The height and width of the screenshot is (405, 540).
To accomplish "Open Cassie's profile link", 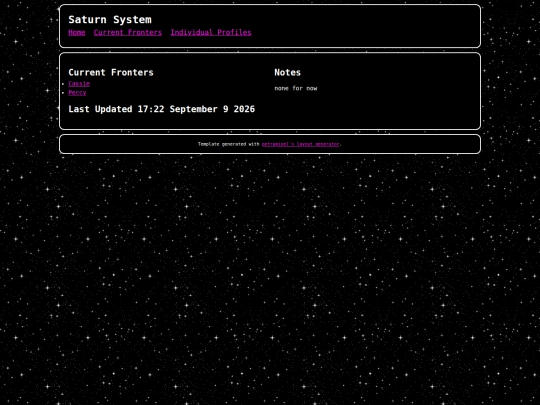I will (x=79, y=84).
